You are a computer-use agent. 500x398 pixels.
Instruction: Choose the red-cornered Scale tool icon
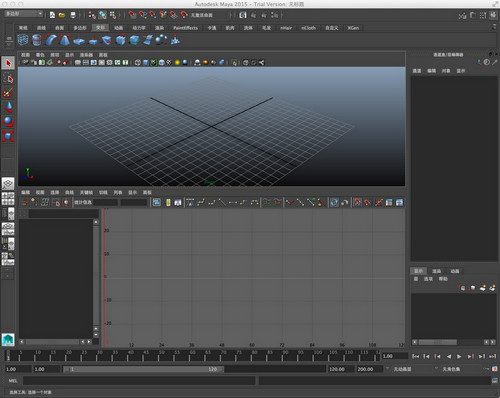pos(8,136)
